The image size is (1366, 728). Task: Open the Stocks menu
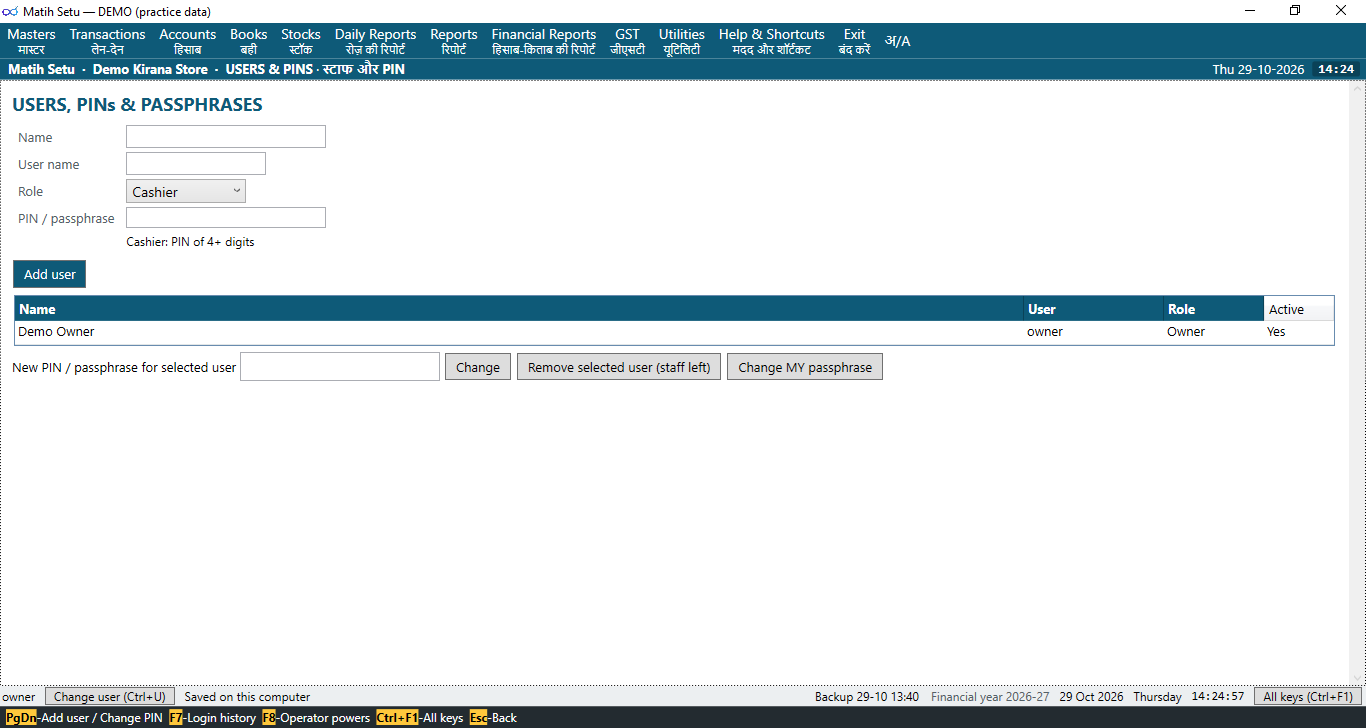pos(301,41)
